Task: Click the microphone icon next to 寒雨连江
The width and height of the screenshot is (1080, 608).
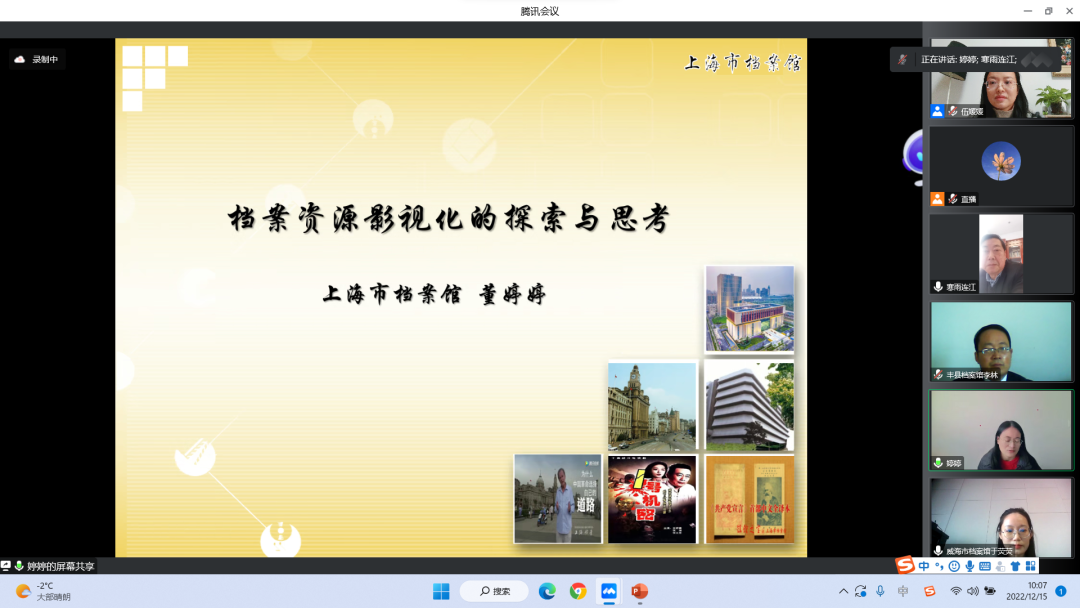Action: 938,286
